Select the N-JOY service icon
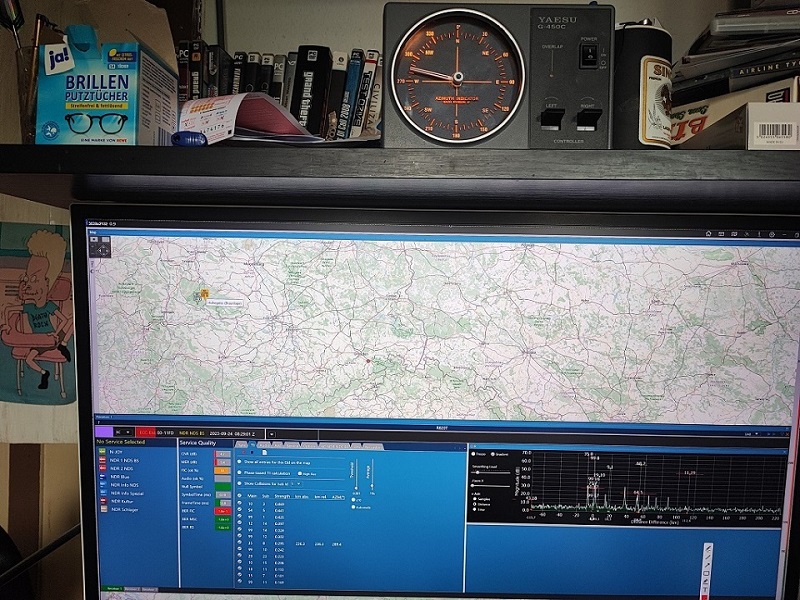Image resolution: width=800 pixels, height=600 pixels. click(x=102, y=451)
